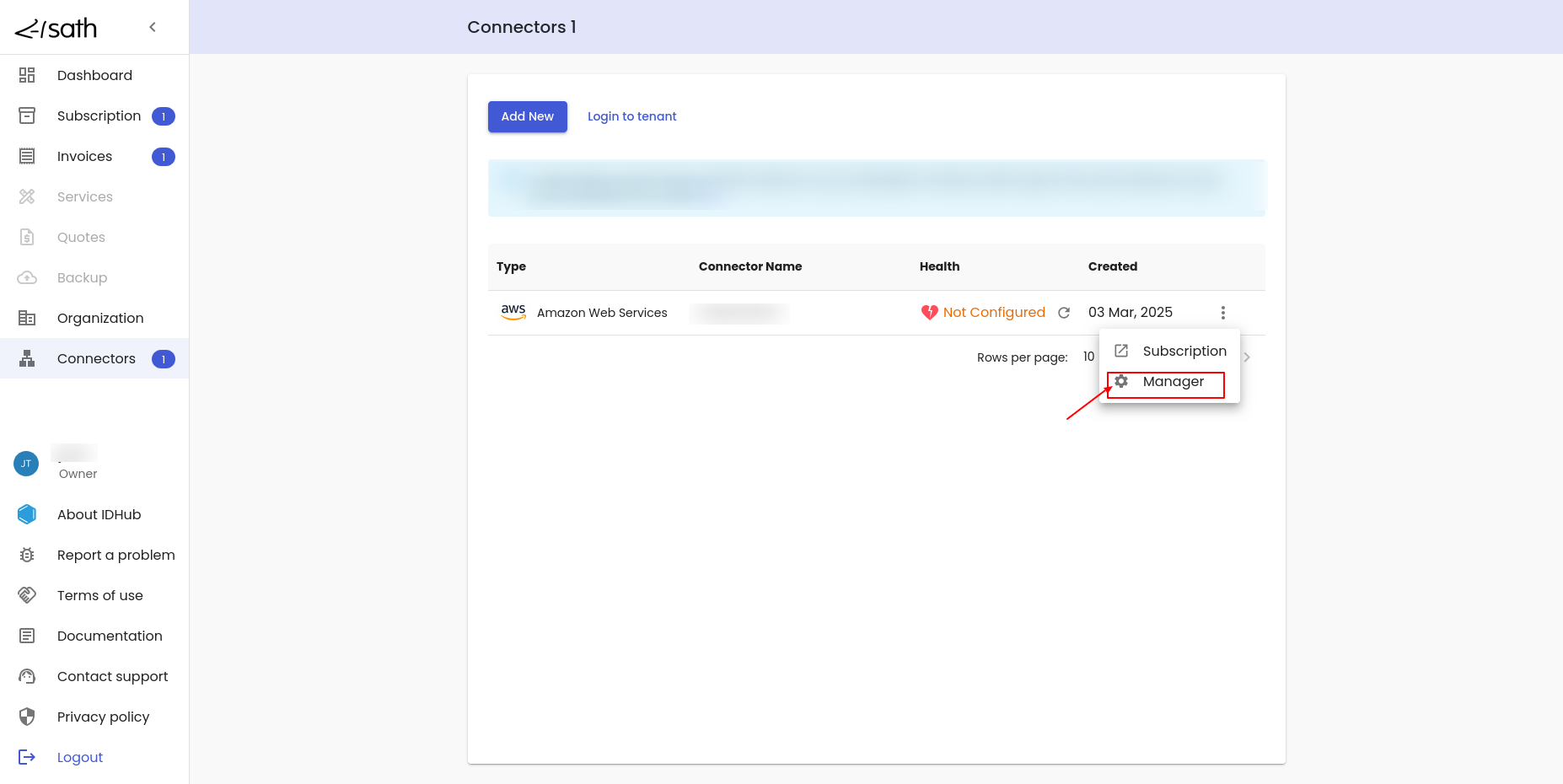This screenshot has width=1563, height=784.
Task: Select Subscription from the context menu
Action: [1184, 351]
